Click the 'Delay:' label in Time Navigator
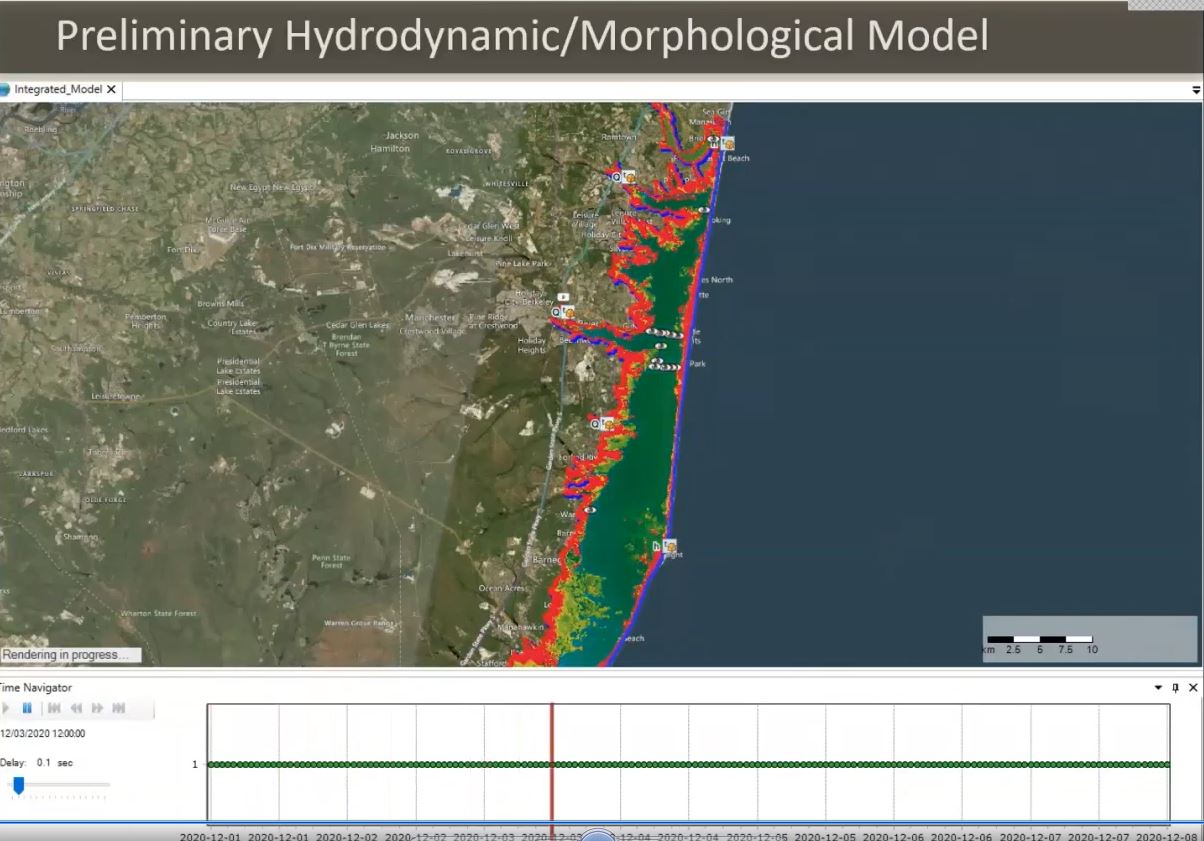Screen dimensions: 1204x841 (x=15, y=763)
